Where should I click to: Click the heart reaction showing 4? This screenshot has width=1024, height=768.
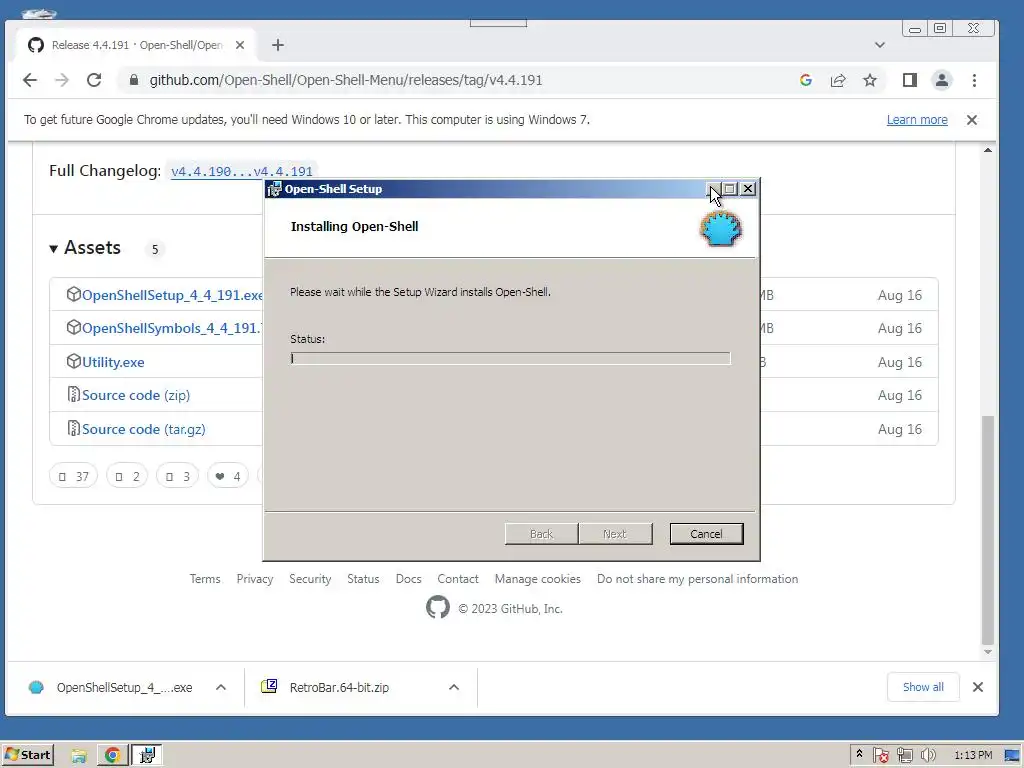227,476
